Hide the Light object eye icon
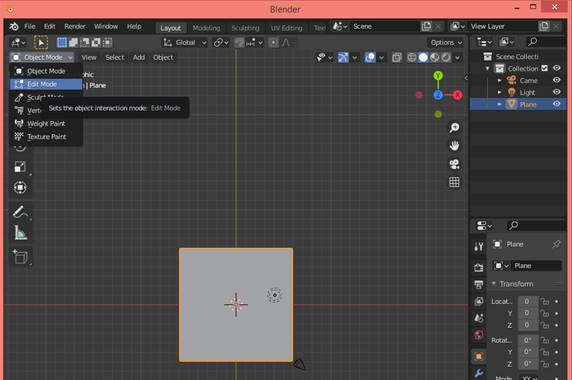Screen dimensions: 572x380 [557, 92]
